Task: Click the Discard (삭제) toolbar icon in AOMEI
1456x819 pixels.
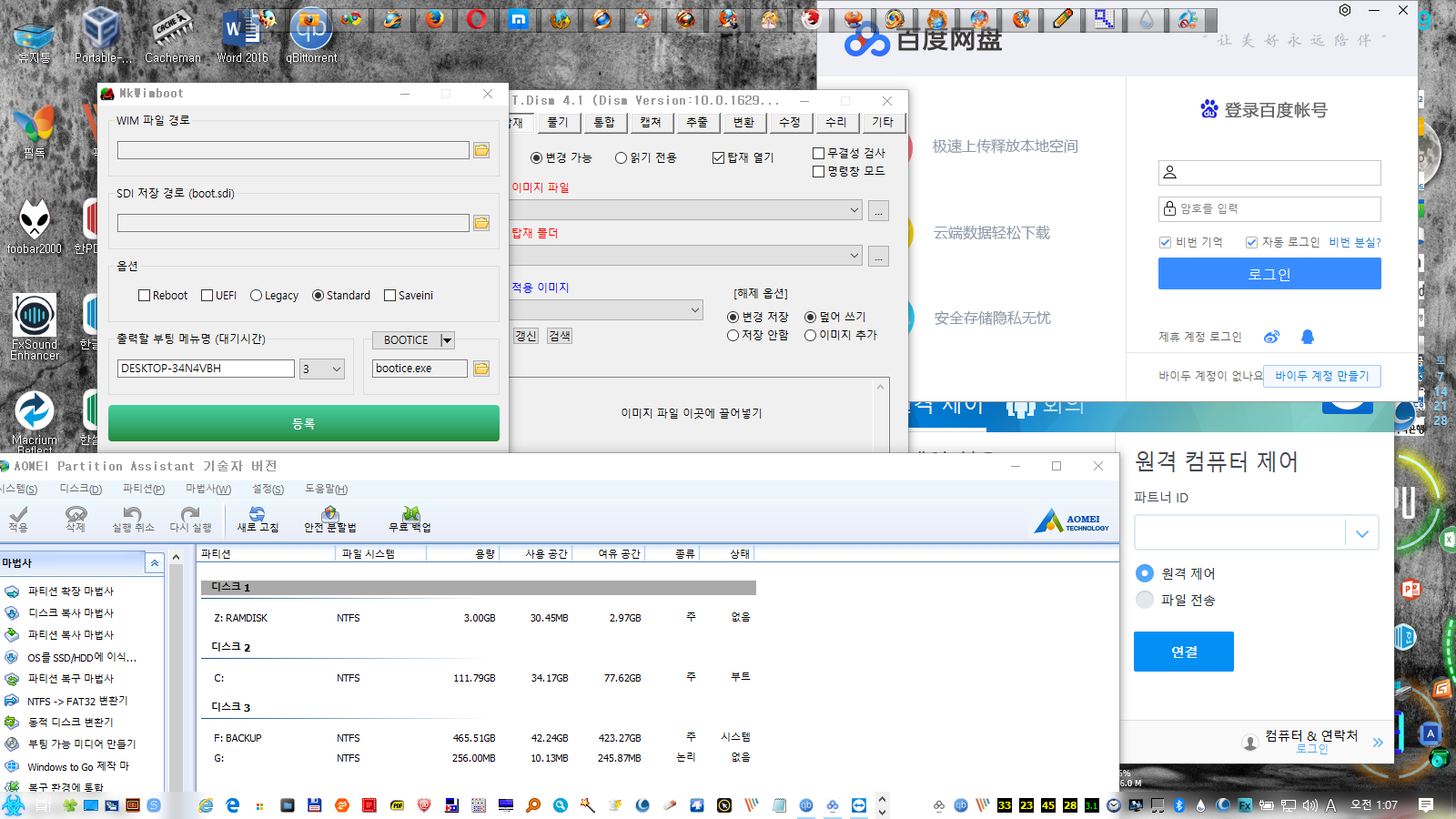Action: click(x=76, y=520)
